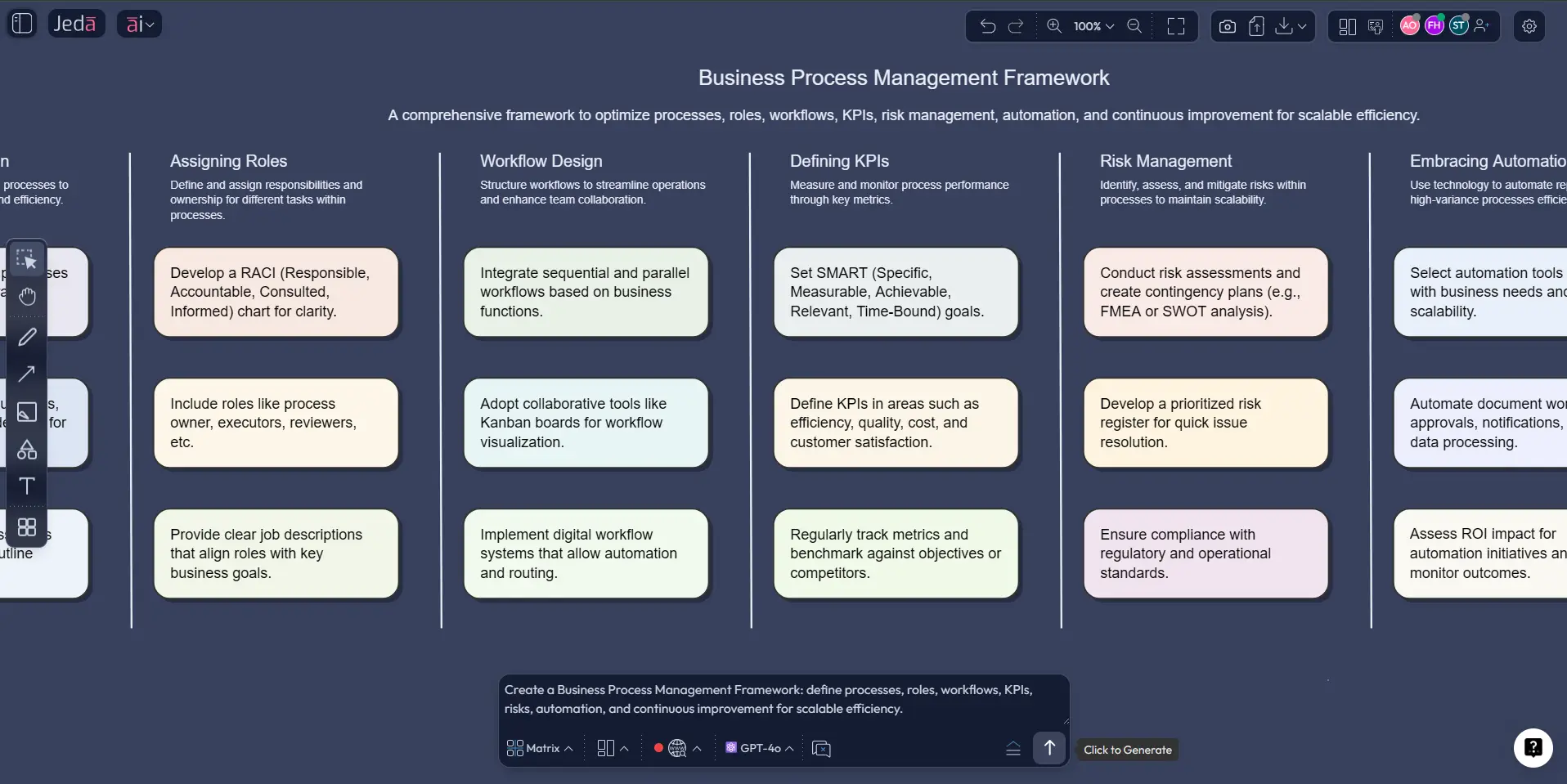This screenshot has width=1567, height=784.
Task: Open the share/export file icon
Action: (1259, 26)
